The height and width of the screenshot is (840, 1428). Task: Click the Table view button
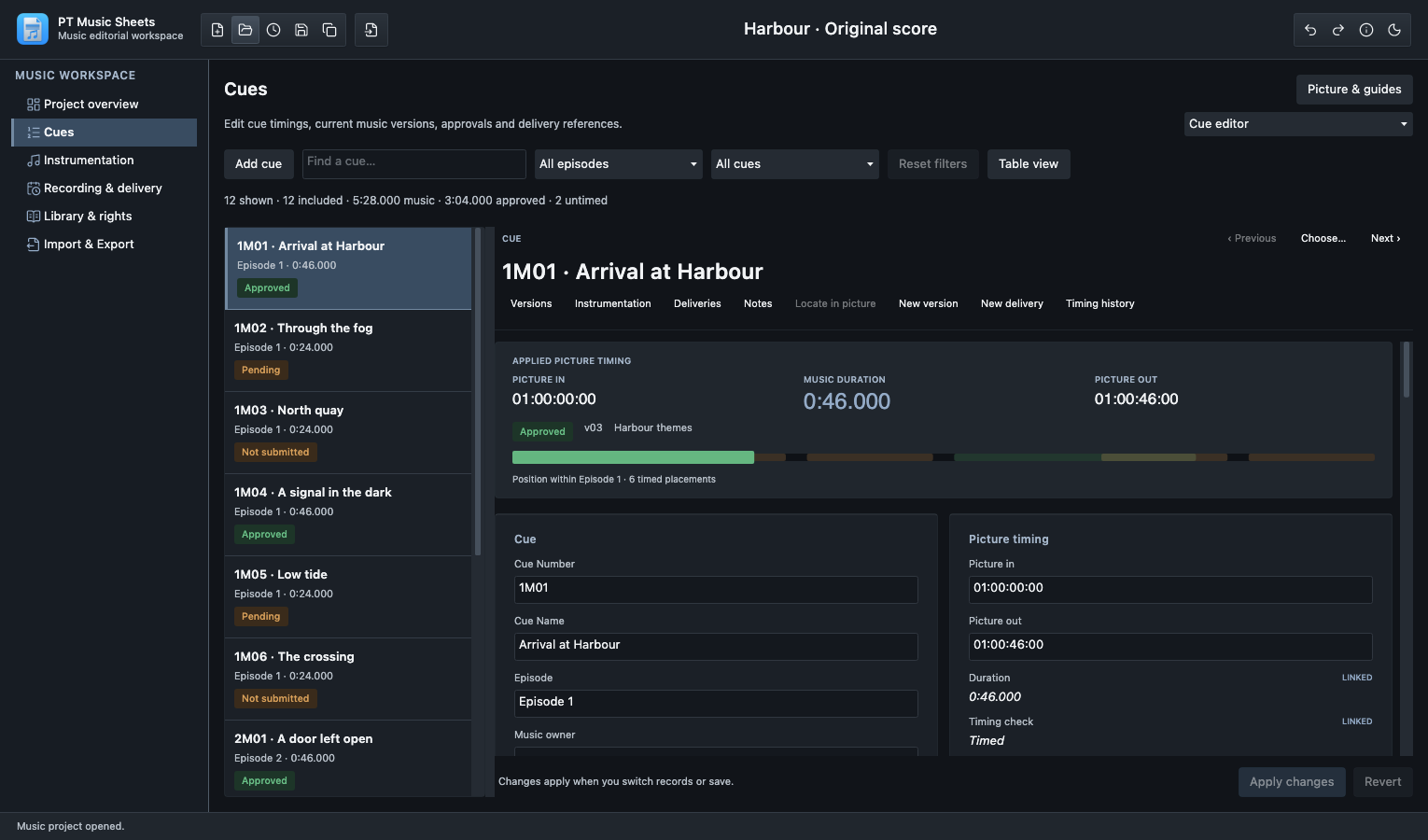coord(1029,164)
